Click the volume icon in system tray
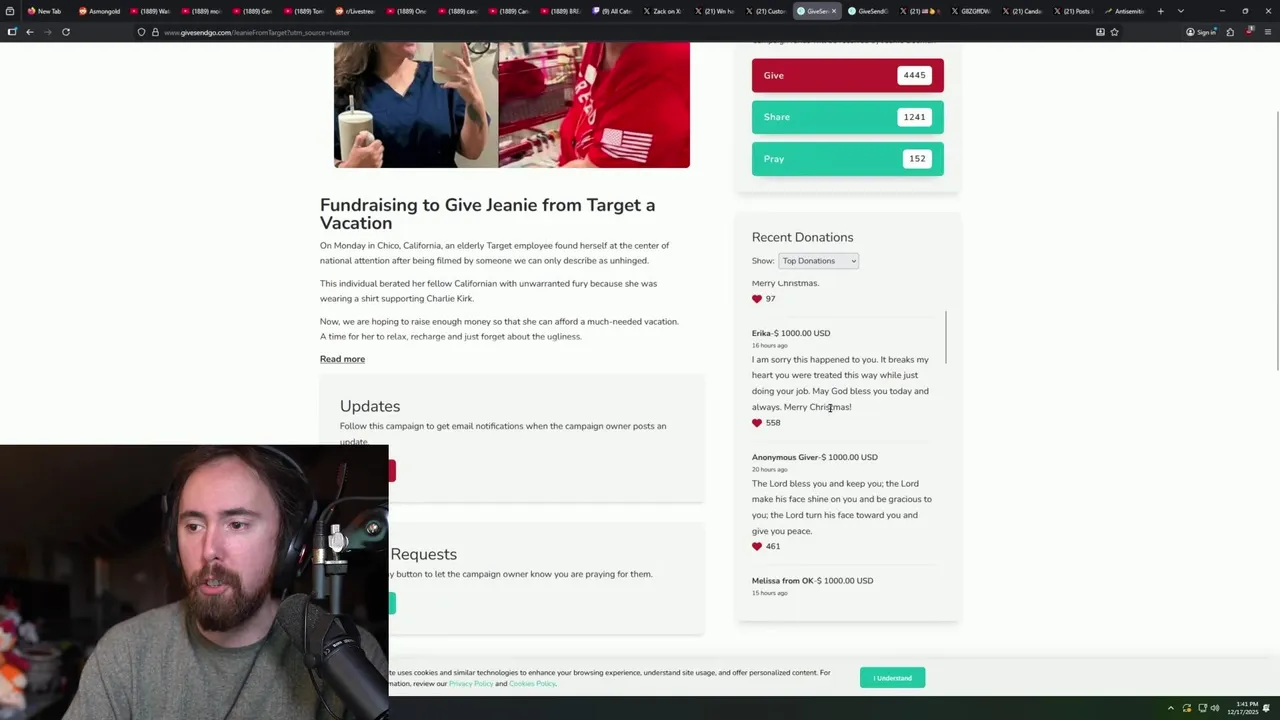 coord(1215,708)
